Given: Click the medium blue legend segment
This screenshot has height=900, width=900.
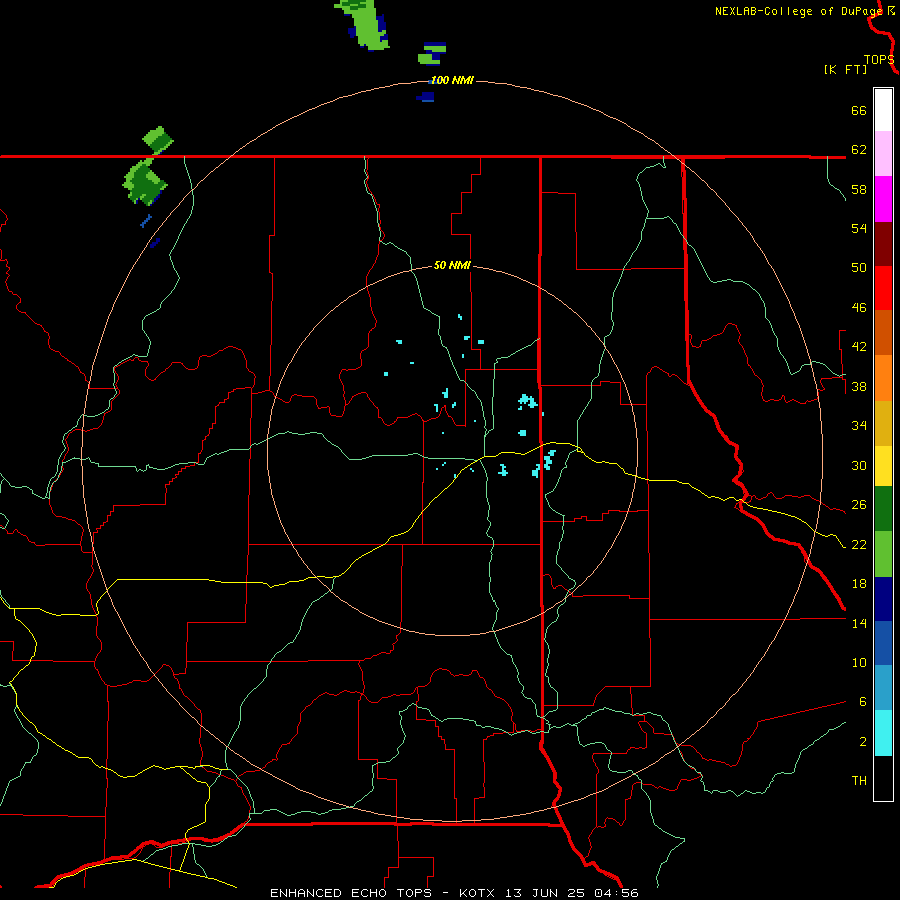Looking at the screenshot, I should 883,643.
